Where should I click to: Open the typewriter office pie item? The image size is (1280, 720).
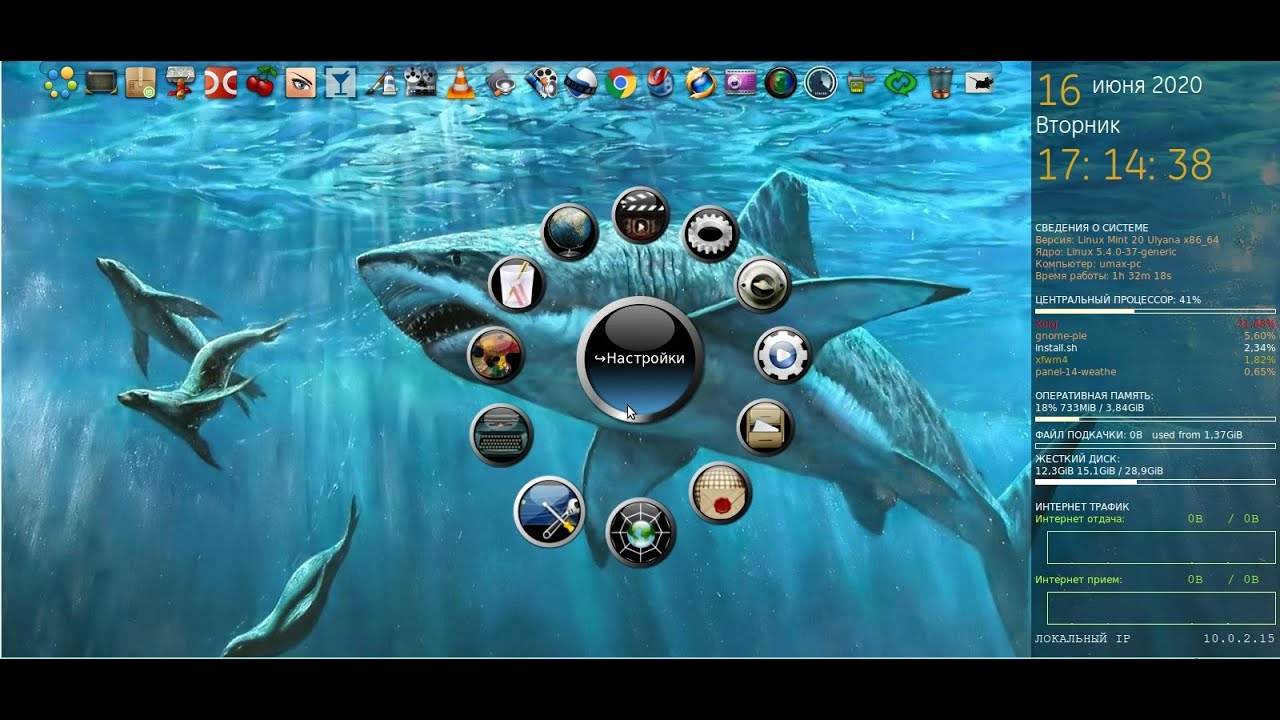coord(501,435)
